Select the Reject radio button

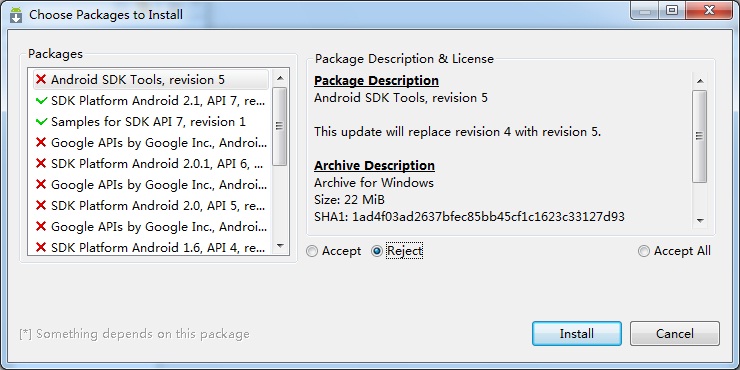377,251
